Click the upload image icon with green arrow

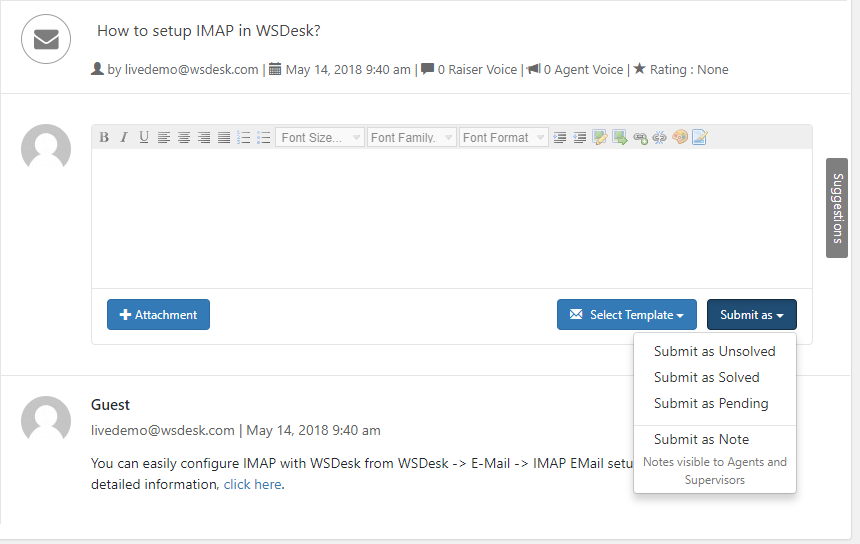tap(620, 137)
